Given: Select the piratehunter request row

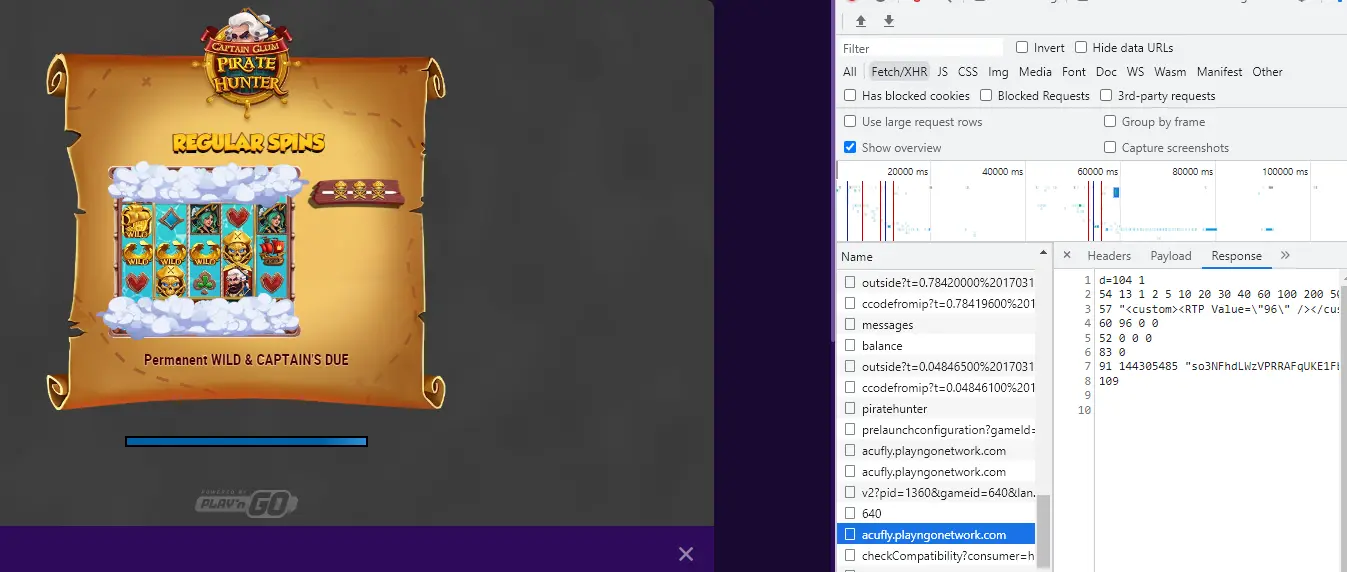Looking at the screenshot, I should pyautogui.click(x=936, y=409).
